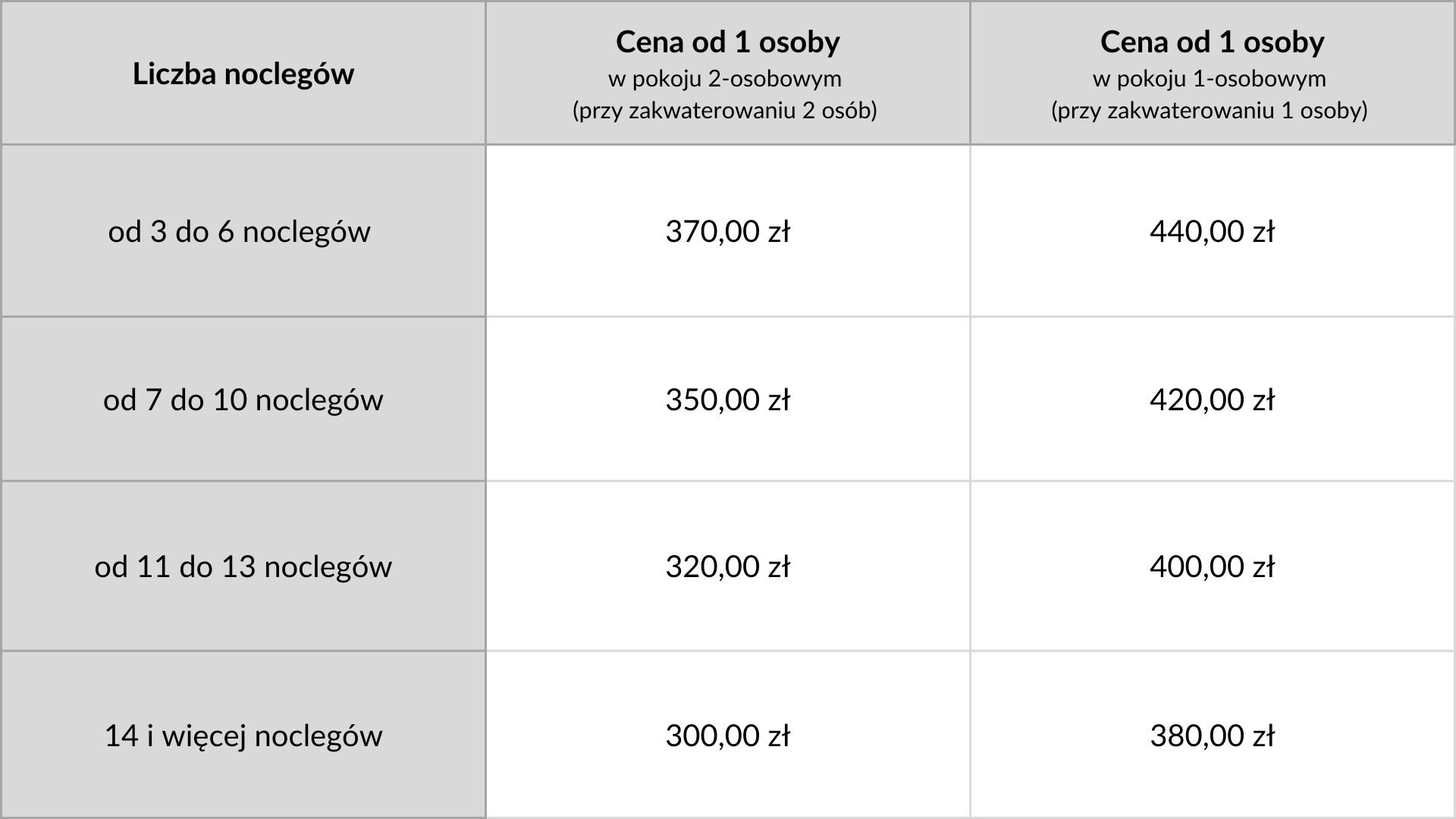Screen dimensions: 1456x819
Task: Select the 380,00 zł price cell
Action: pos(1213,736)
